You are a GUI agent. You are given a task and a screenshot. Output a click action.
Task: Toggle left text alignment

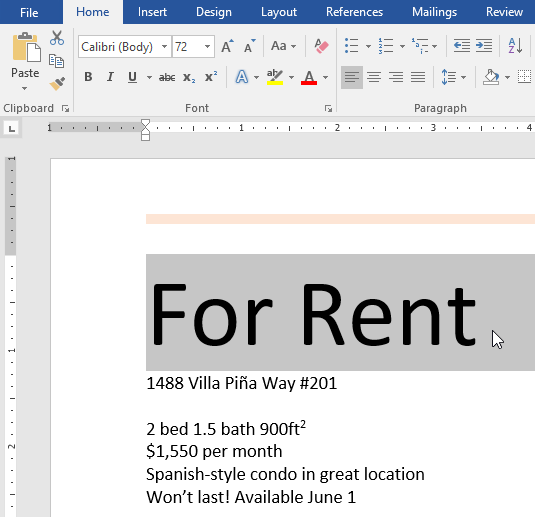[x=352, y=77]
